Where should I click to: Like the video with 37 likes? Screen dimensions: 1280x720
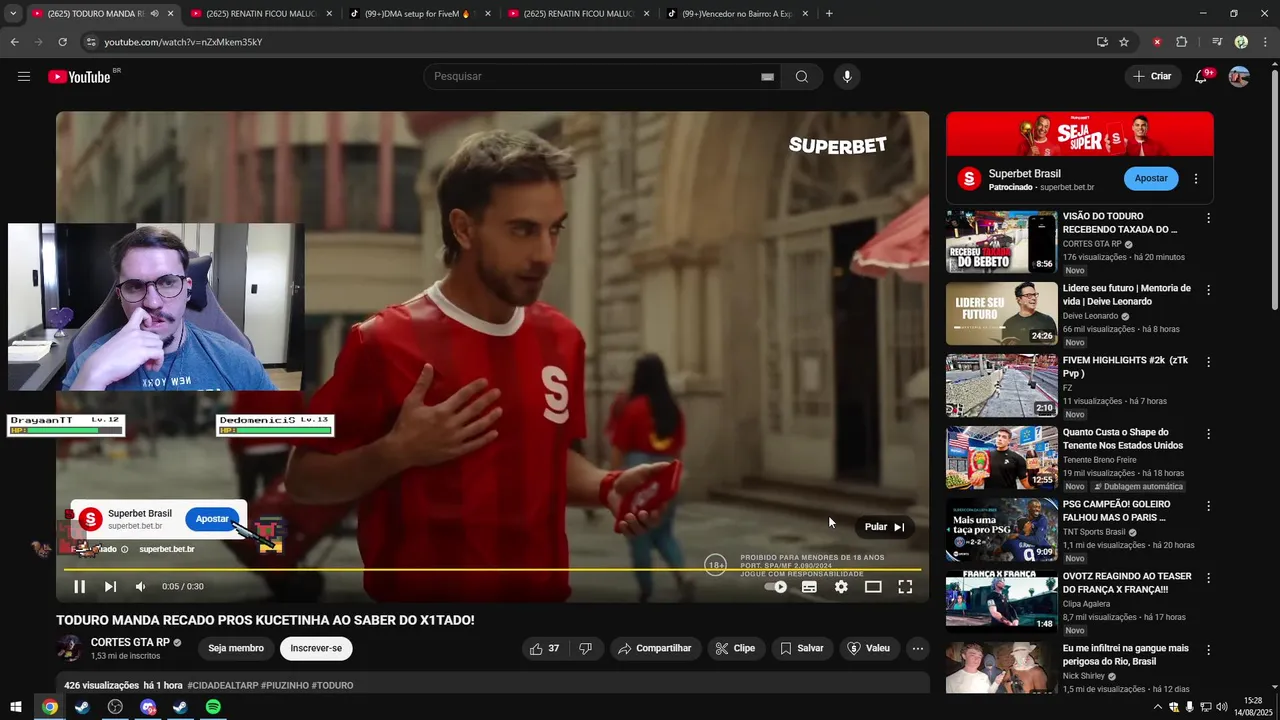click(x=545, y=649)
